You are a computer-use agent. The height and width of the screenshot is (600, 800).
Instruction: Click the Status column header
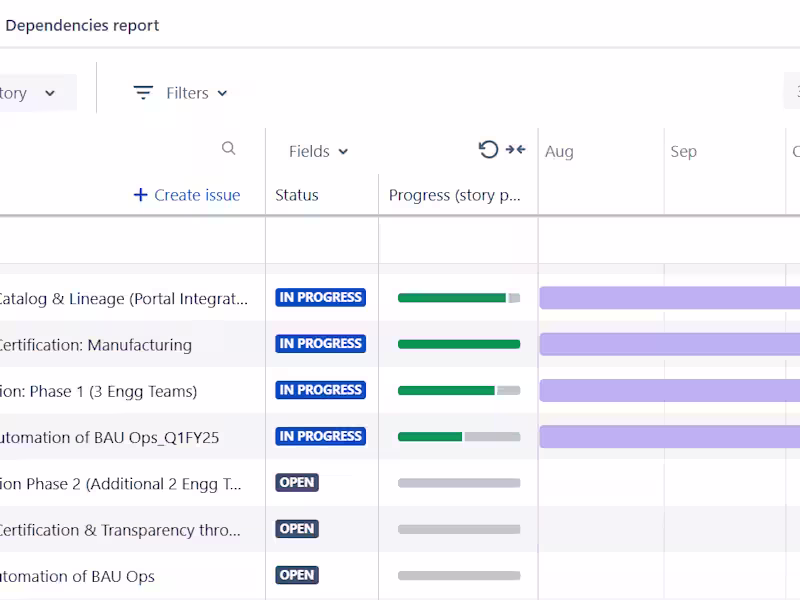tap(297, 195)
